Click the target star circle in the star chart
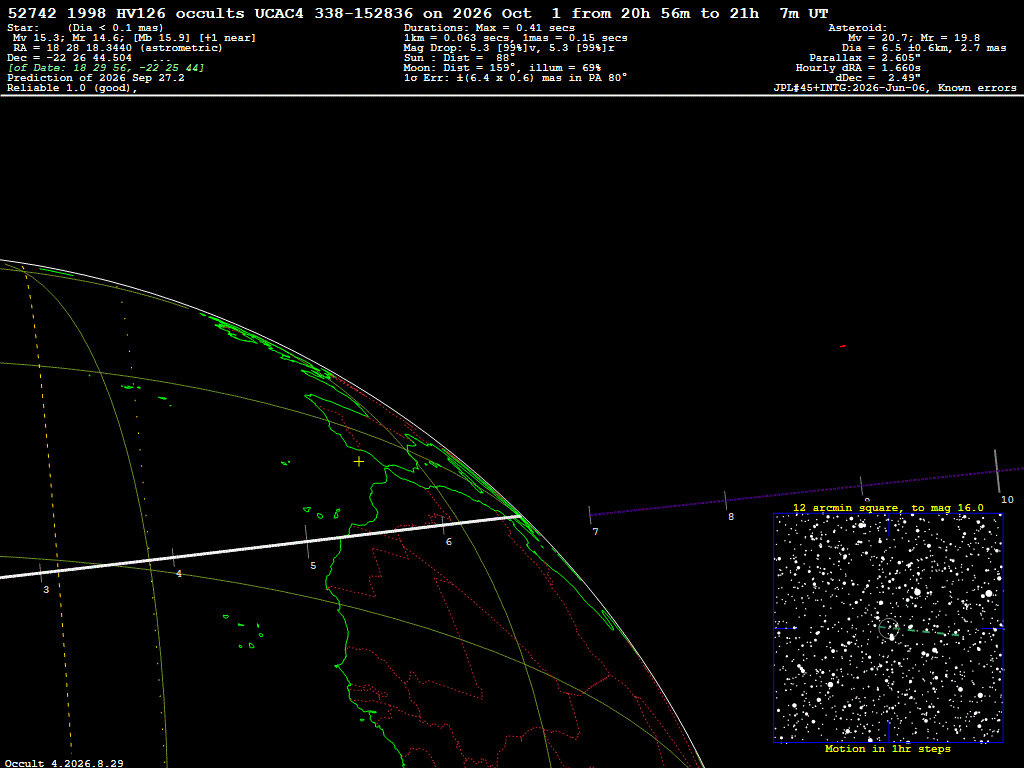 (889, 628)
